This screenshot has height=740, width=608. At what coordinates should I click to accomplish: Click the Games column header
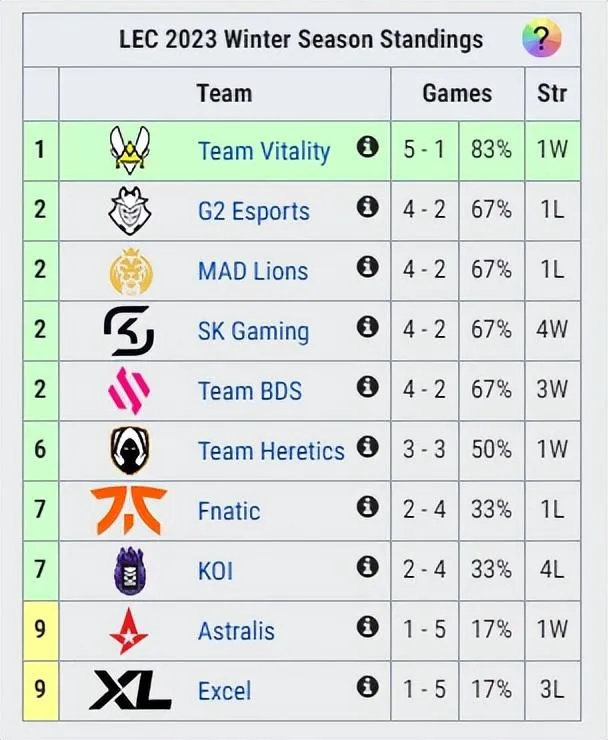point(457,94)
